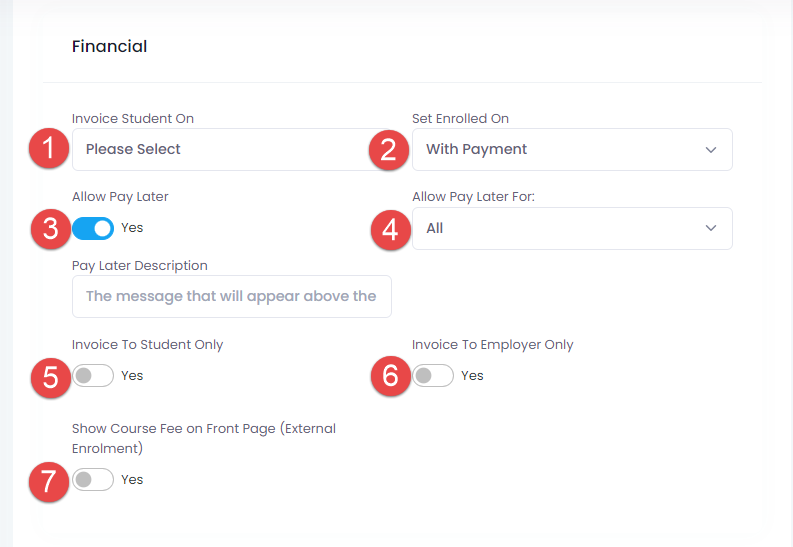Click the Invoice To Employer Only label
Image resolution: width=793 pixels, height=547 pixels.
[x=492, y=345]
